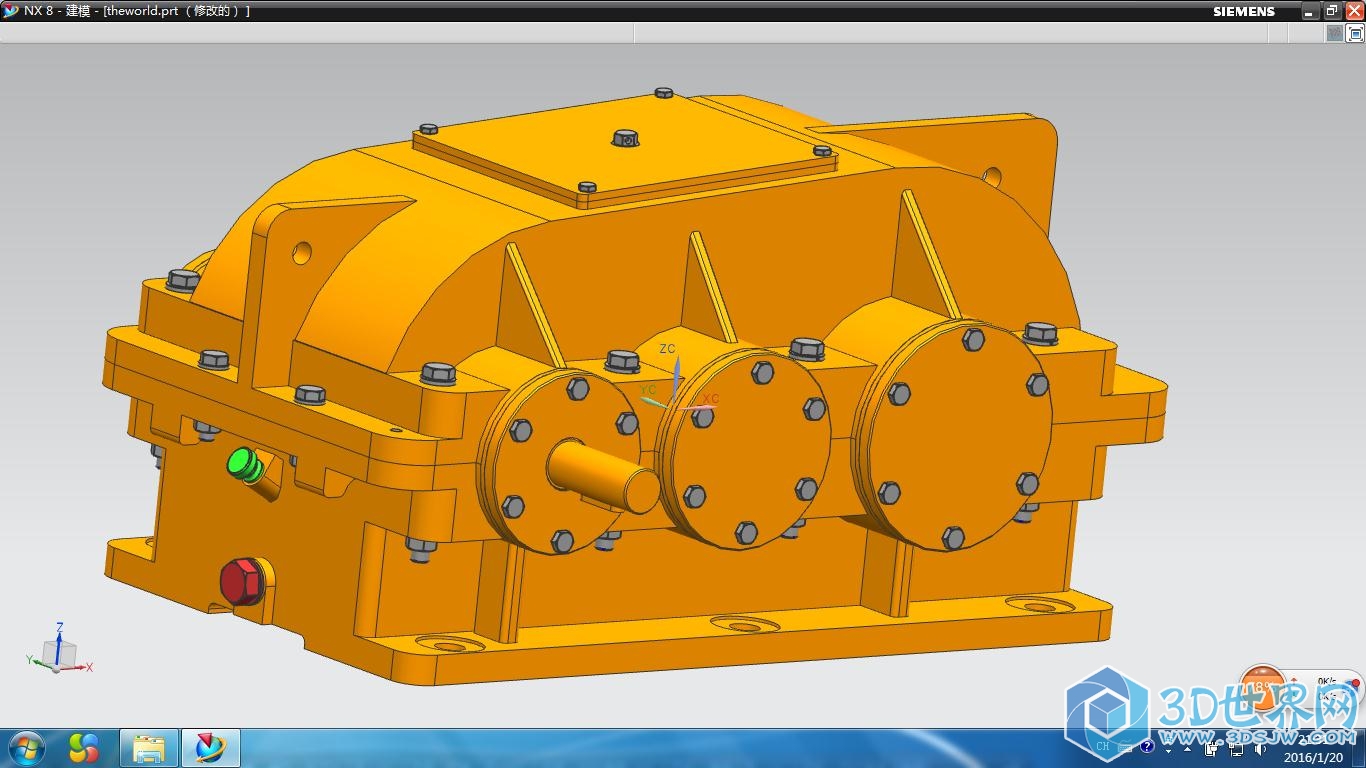Click the power plug tray icon
Screen dimensions: 1366x768
click(1211, 747)
